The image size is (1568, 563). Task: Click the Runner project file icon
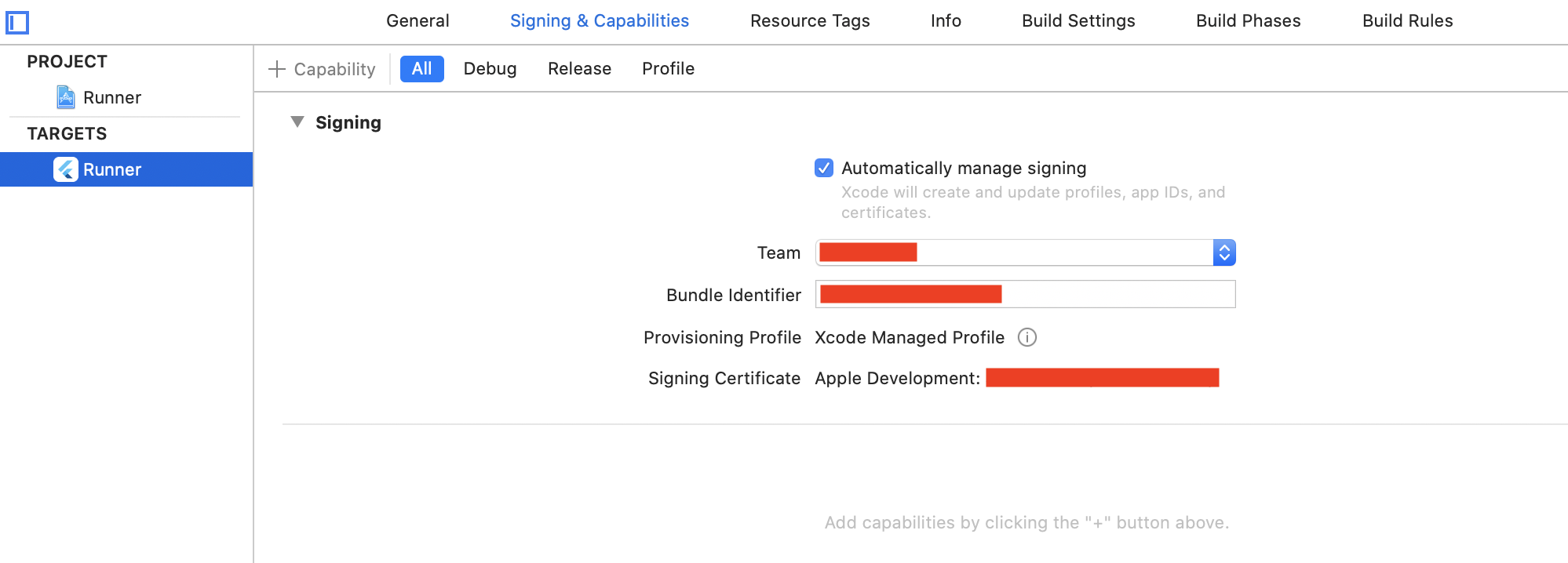66,97
